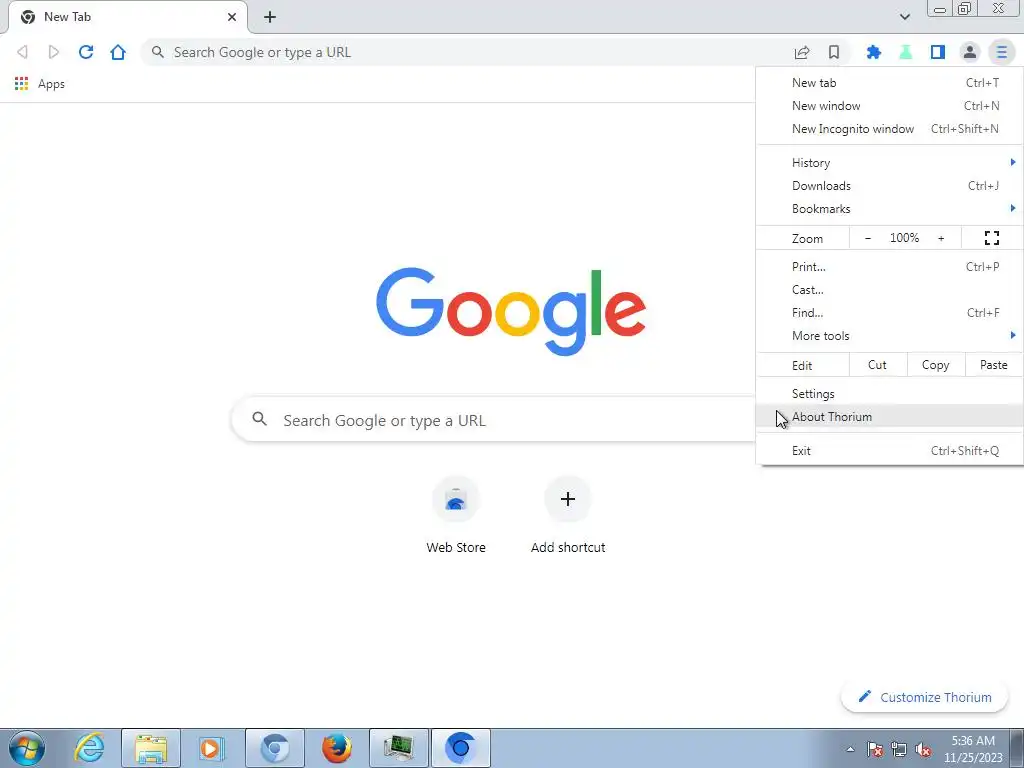Expand the More tools submenu

click(x=889, y=336)
